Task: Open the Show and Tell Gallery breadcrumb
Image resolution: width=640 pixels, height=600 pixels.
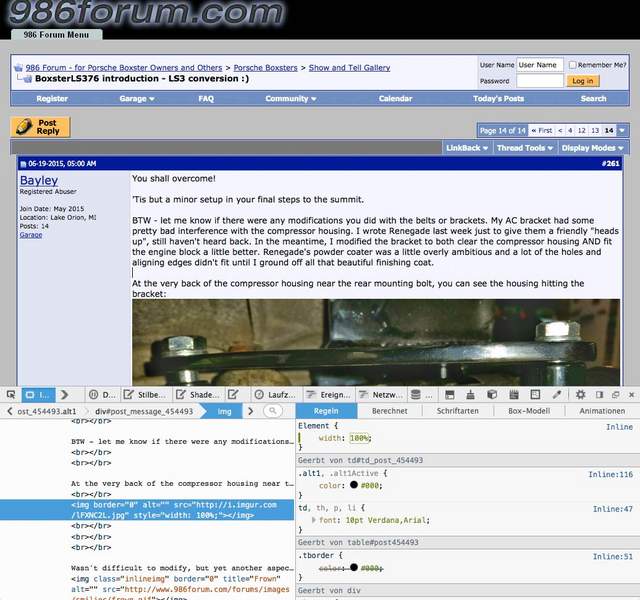Action: (x=349, y=68)
